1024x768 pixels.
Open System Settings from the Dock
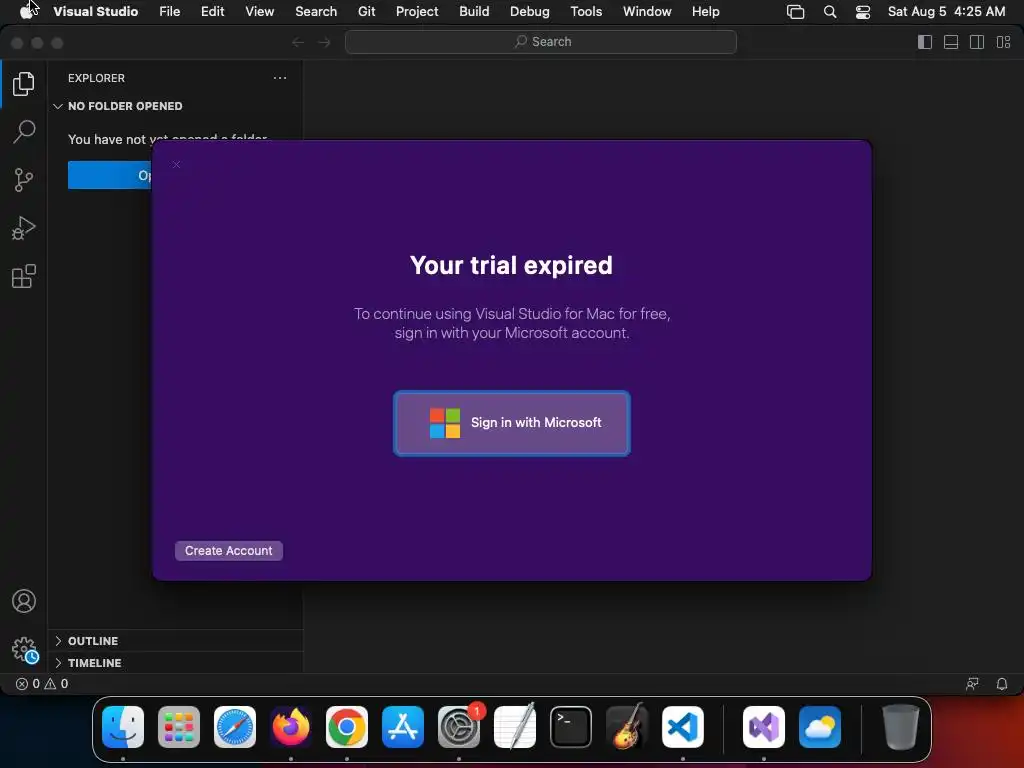coord(459,727)
